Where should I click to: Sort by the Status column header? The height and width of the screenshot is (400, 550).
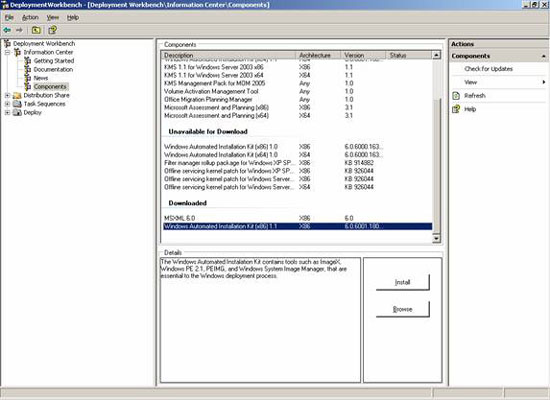tap(409, 55)
